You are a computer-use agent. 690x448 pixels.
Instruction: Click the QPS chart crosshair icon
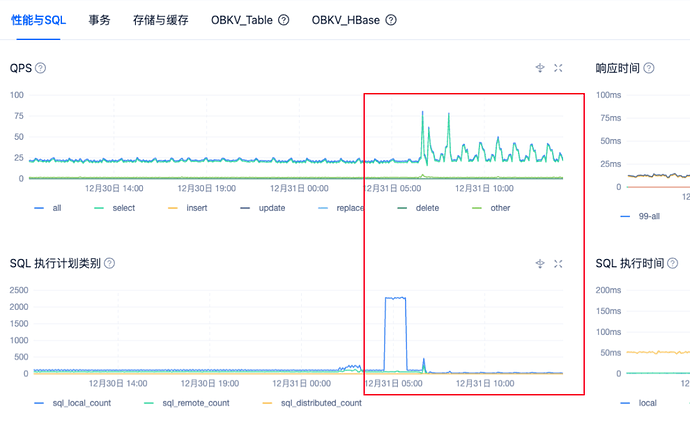point(540,68)
